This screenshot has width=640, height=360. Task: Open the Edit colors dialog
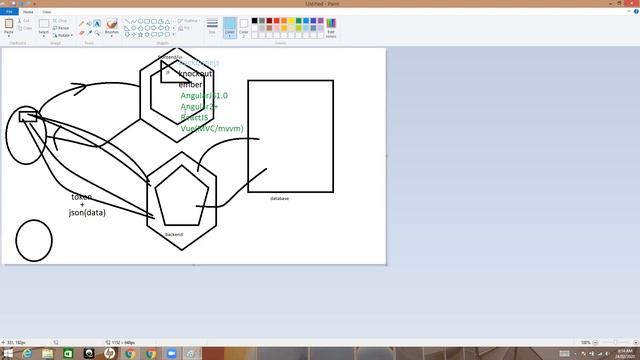331,27
